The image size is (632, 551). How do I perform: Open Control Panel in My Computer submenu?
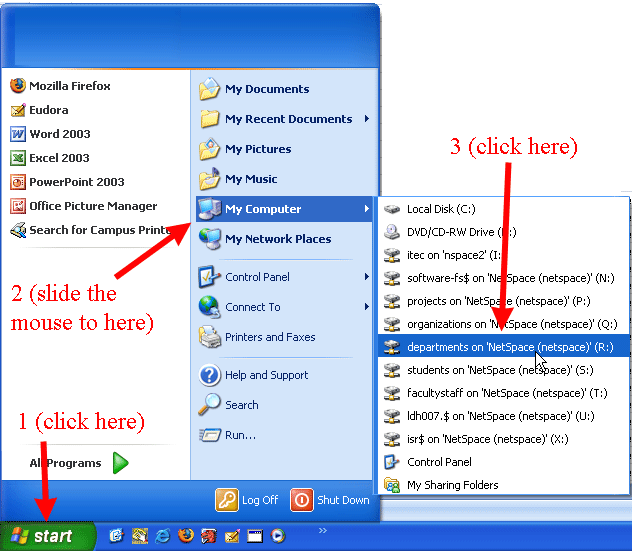(504, 462)
